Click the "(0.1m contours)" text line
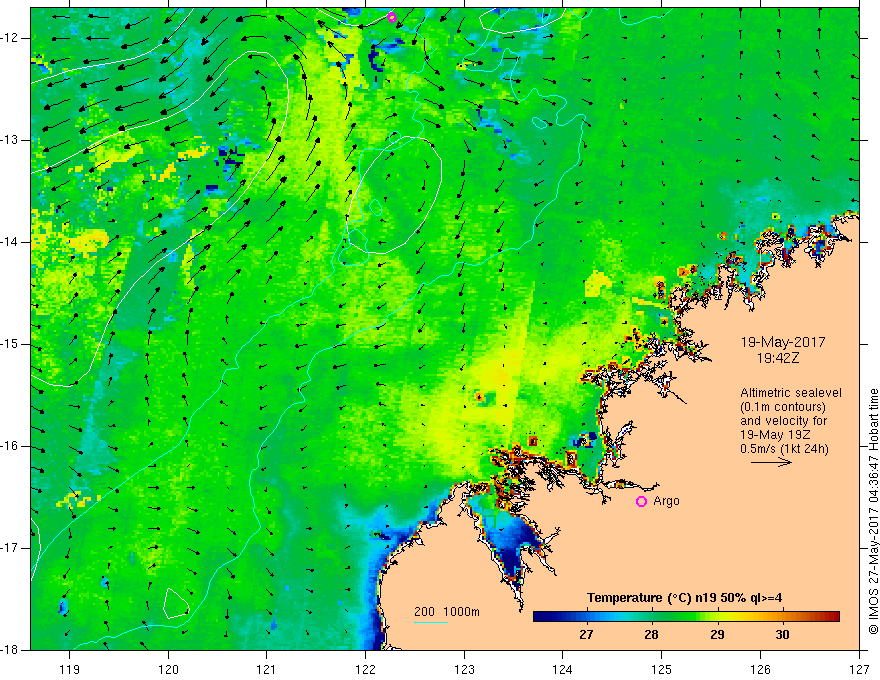Viewport: 880px width, 680px height. click(783, 407)
